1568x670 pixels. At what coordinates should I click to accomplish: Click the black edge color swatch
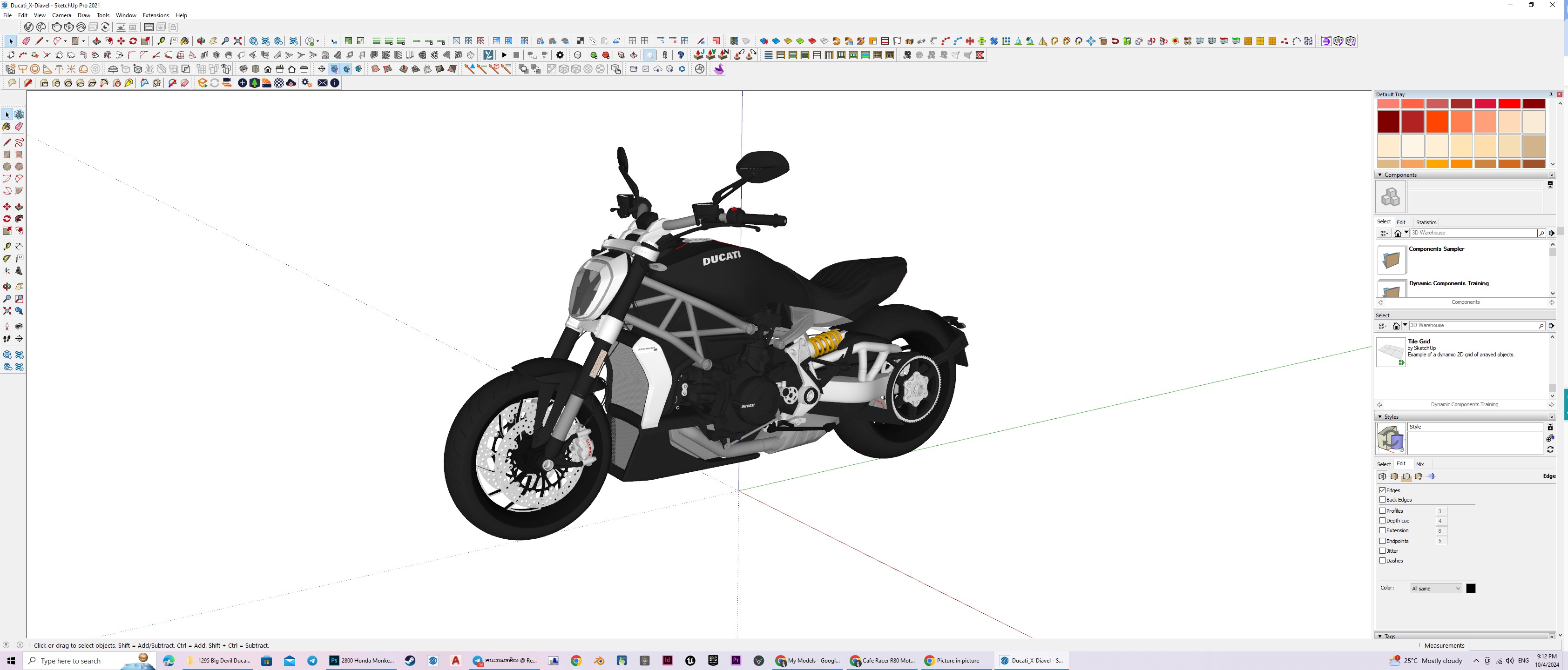1471,589
